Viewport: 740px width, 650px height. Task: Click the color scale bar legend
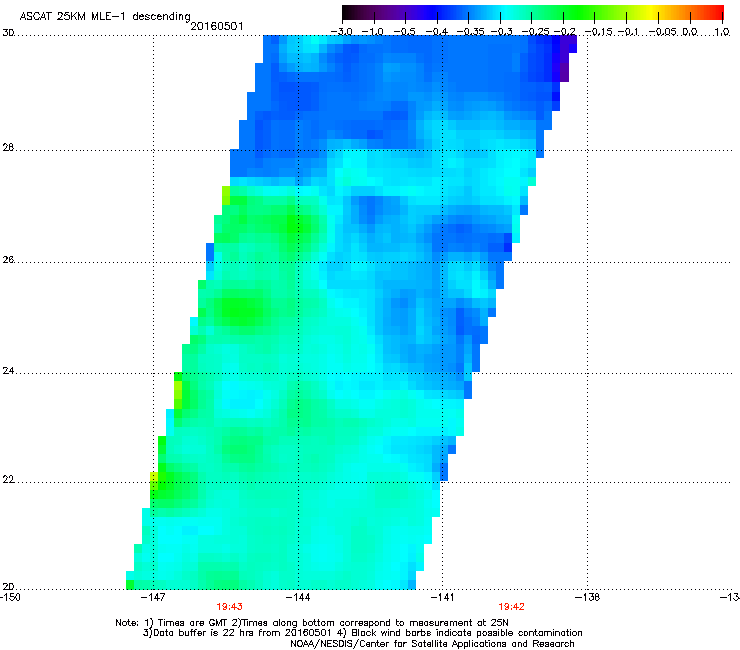pos(533,13)
